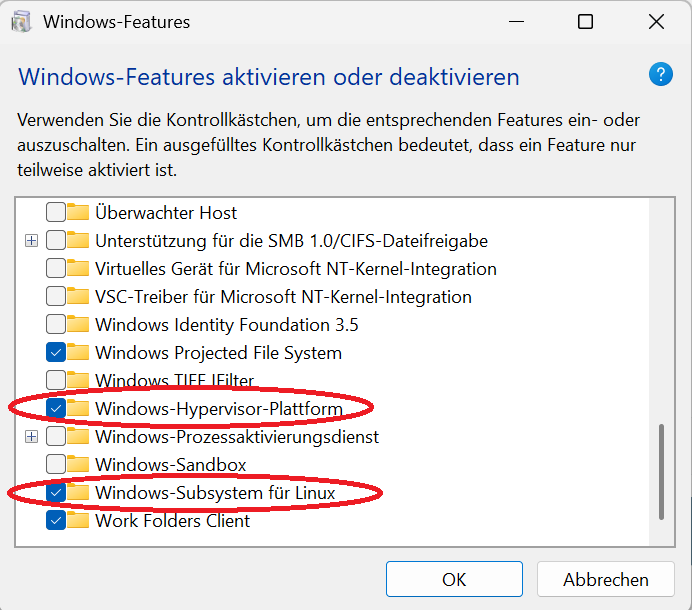Select the folder icon beside Überwachter Host

(x=78, y=212)
